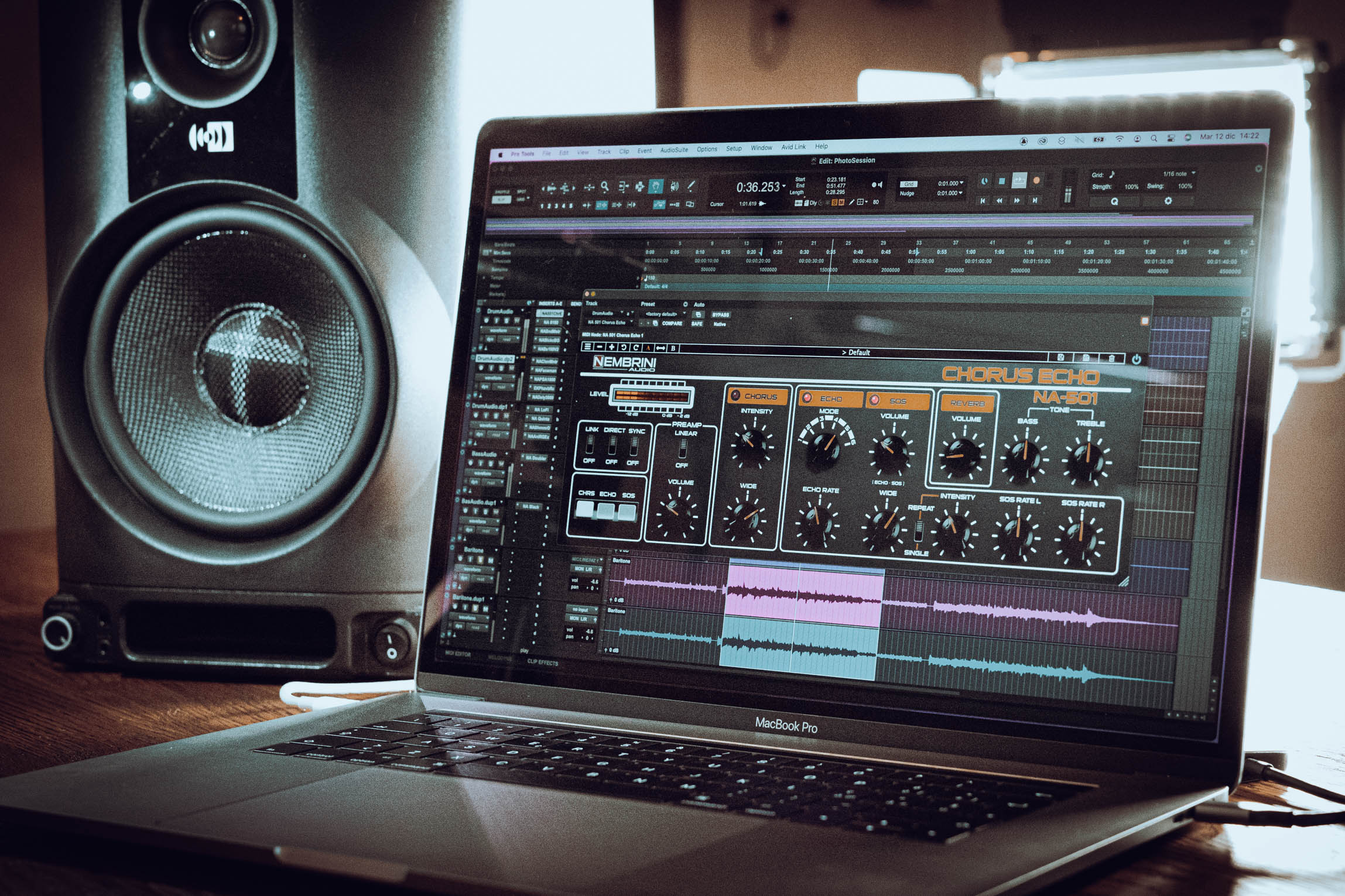The image size is (1345, 896).
Task: Click the Q quantize button
Action: (x=1114, y=201)
